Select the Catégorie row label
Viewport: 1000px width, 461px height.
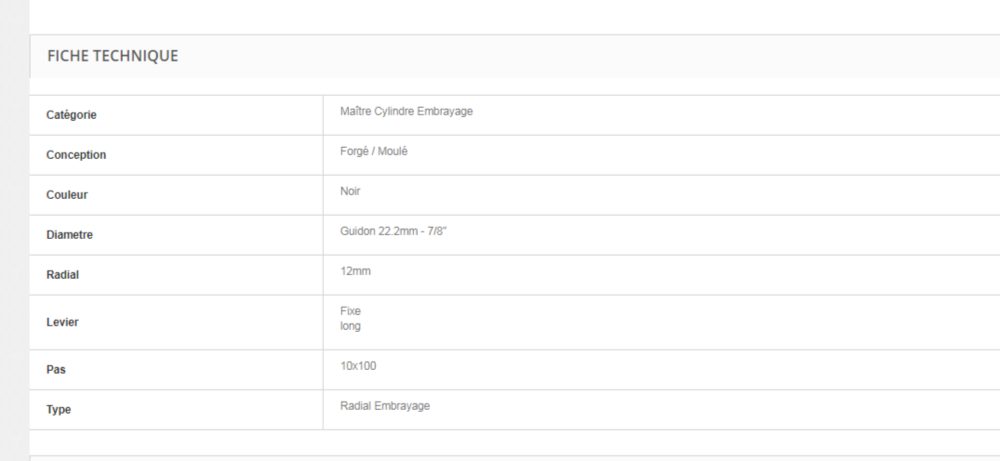point(71,115)
